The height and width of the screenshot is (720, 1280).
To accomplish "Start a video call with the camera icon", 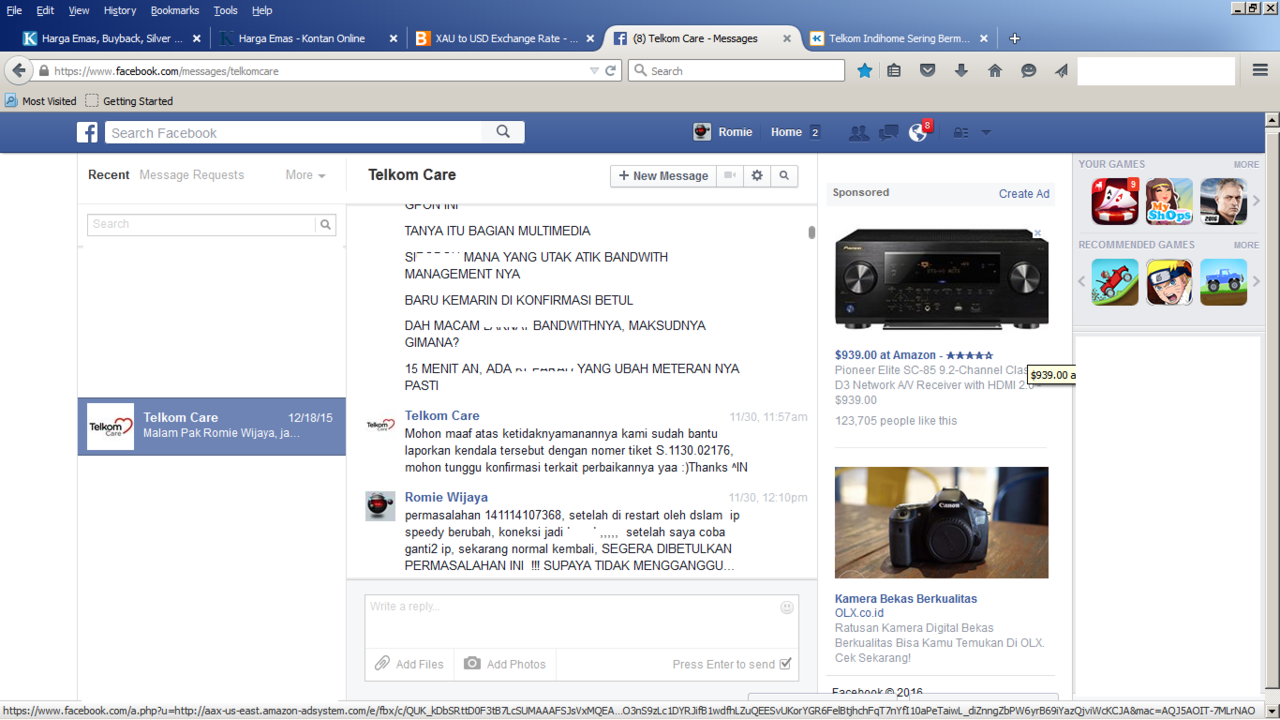I will click(x=730, y=175).
